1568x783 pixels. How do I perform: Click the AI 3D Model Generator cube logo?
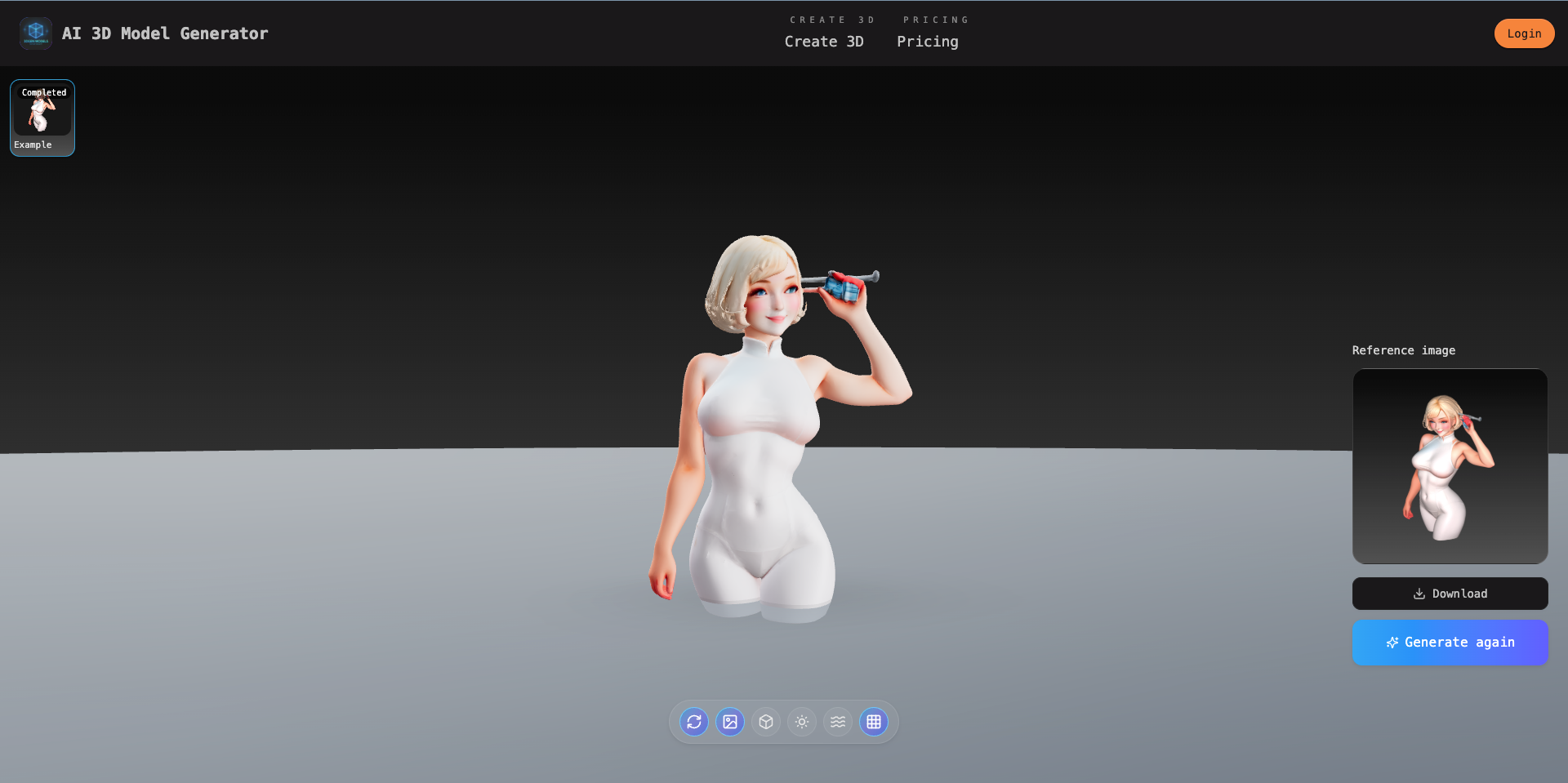pyautogui.click(x=35, y=33)
